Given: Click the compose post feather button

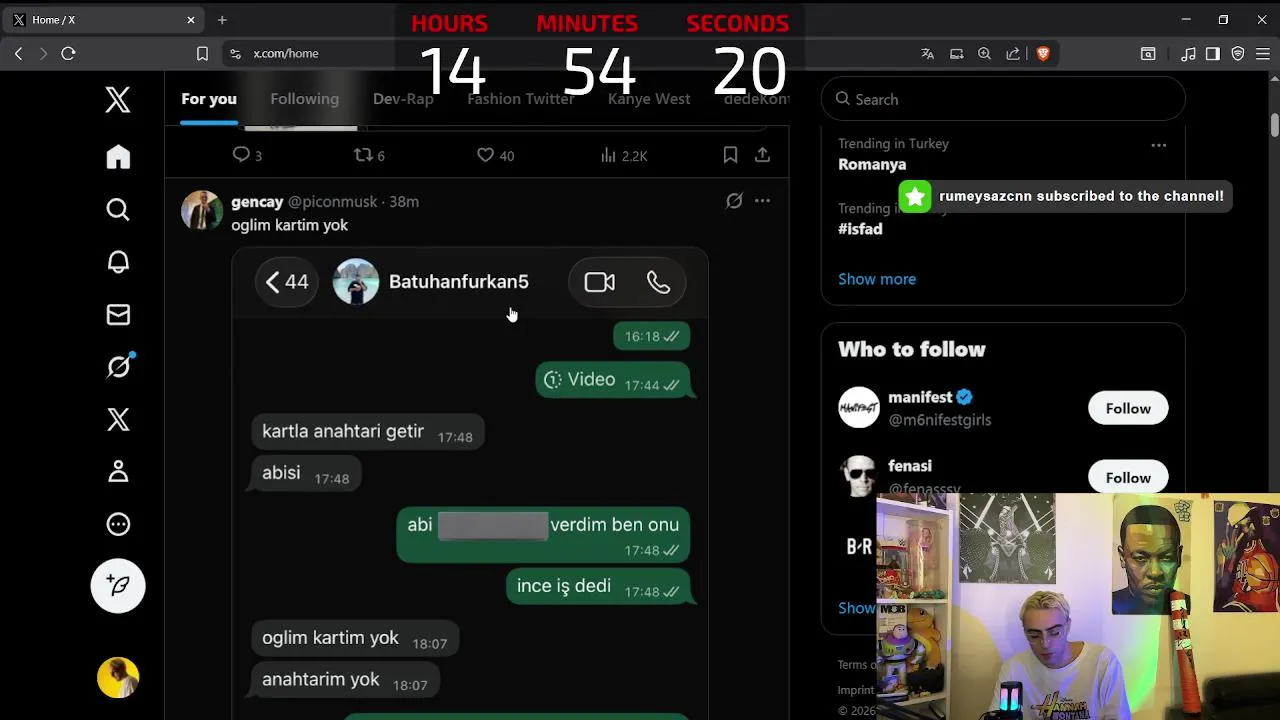Looking at the screenshot, I should click(x=118, y=586).
